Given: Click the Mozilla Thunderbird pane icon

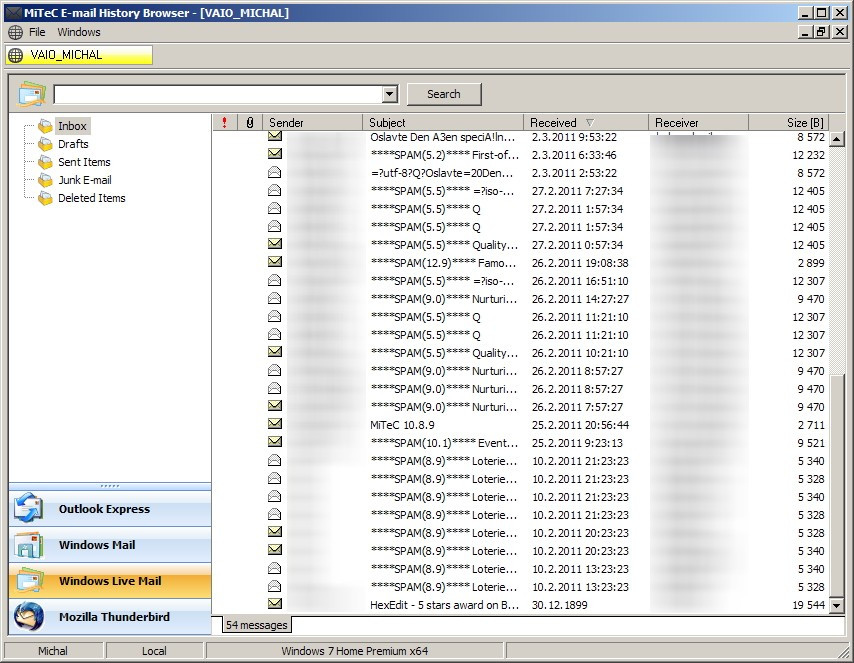Looking at the screenshot, I should (x=29, y=616).
